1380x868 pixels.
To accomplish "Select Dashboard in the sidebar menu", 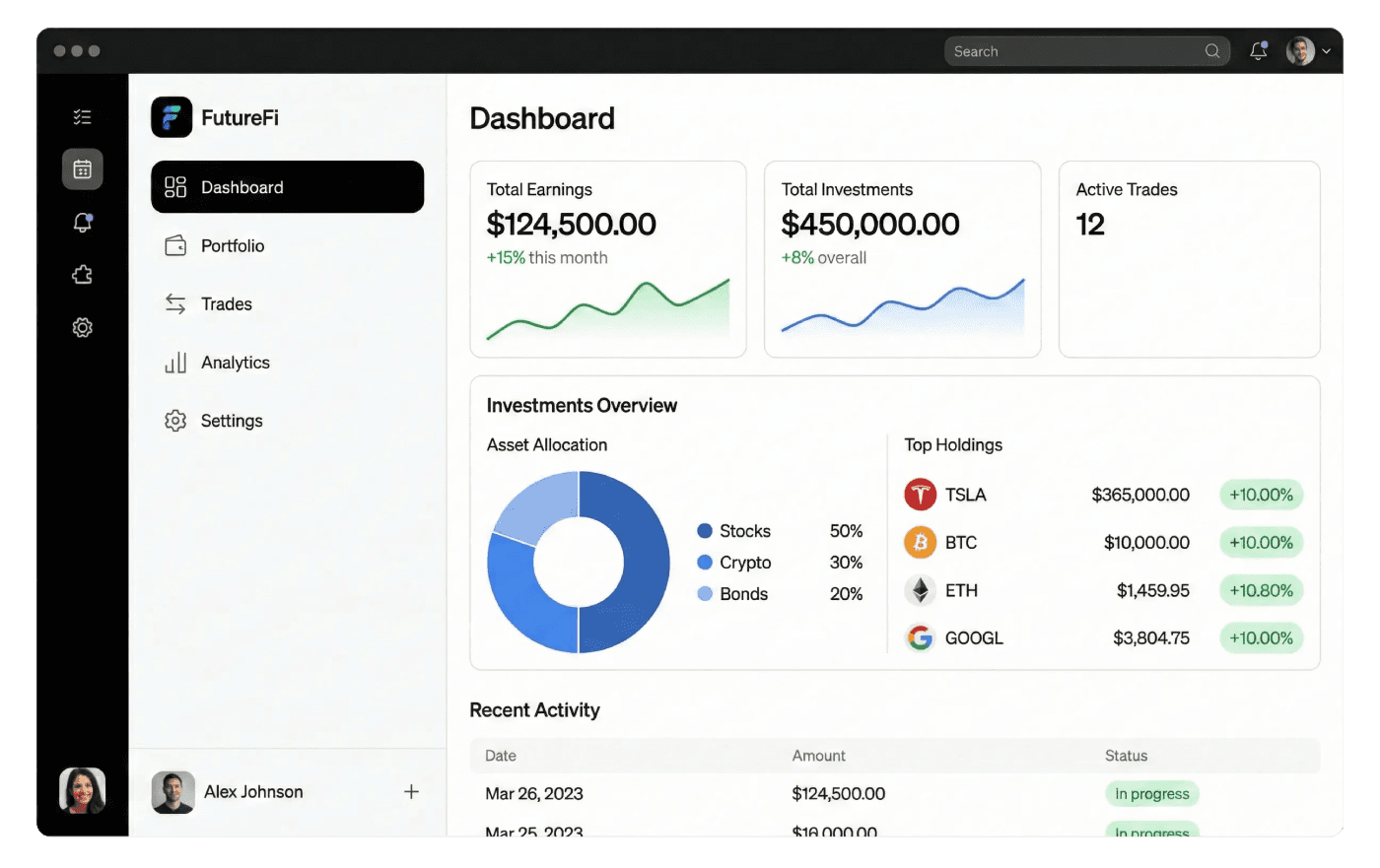I will (x=287, y=187).
